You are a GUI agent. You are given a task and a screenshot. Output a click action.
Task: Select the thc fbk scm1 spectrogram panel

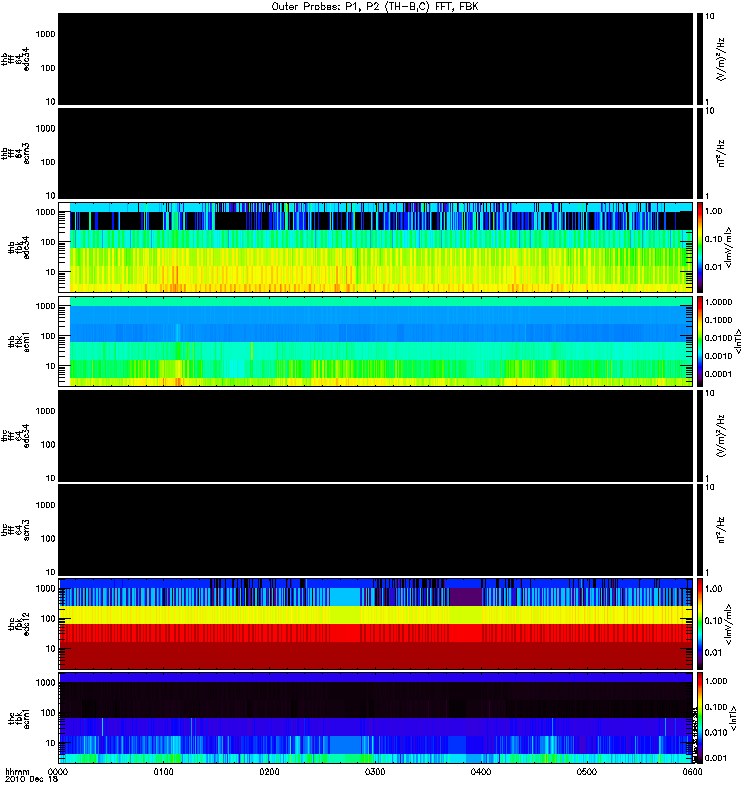pos(375,718)
